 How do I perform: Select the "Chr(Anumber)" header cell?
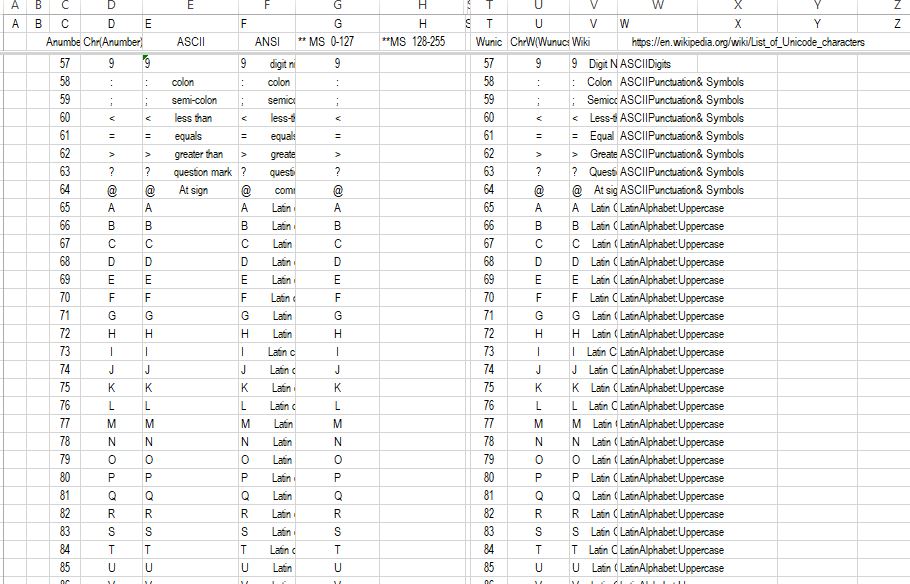pos(111,42)
